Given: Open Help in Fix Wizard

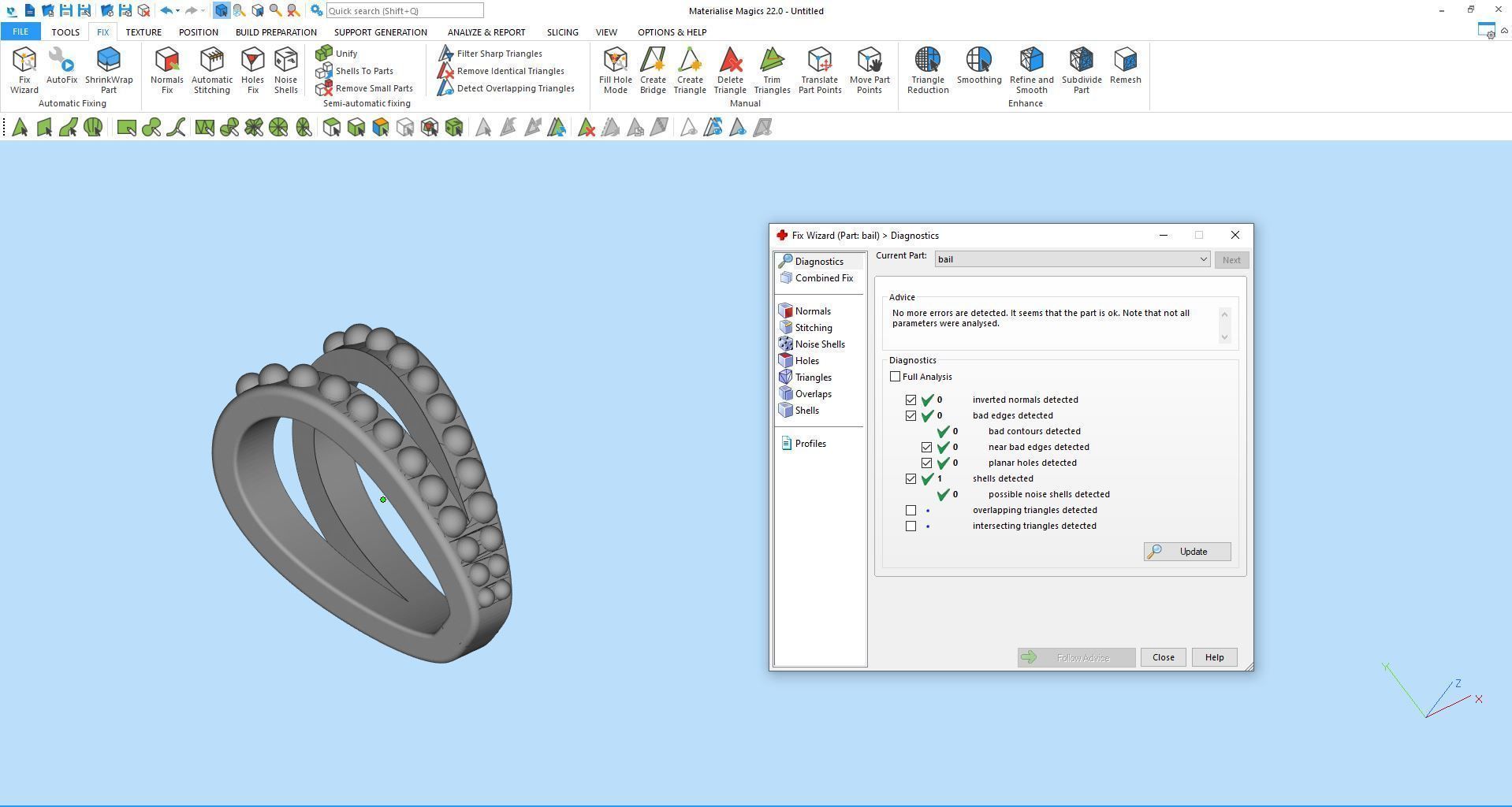Looking at the screenshot, I should pyautogui.click(x=1214, y=657).
